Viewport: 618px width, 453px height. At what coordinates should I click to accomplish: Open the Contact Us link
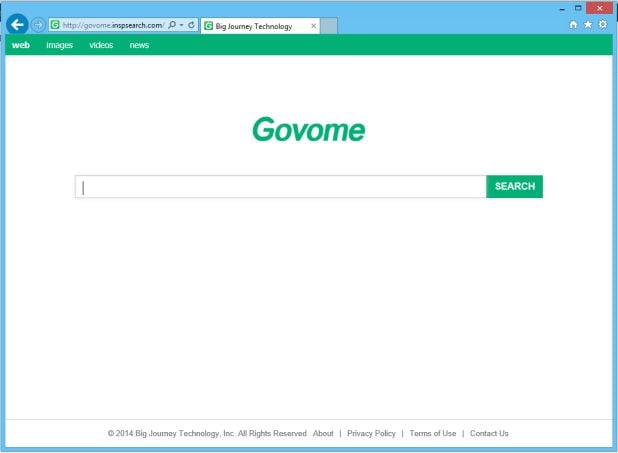pos(489,433)
